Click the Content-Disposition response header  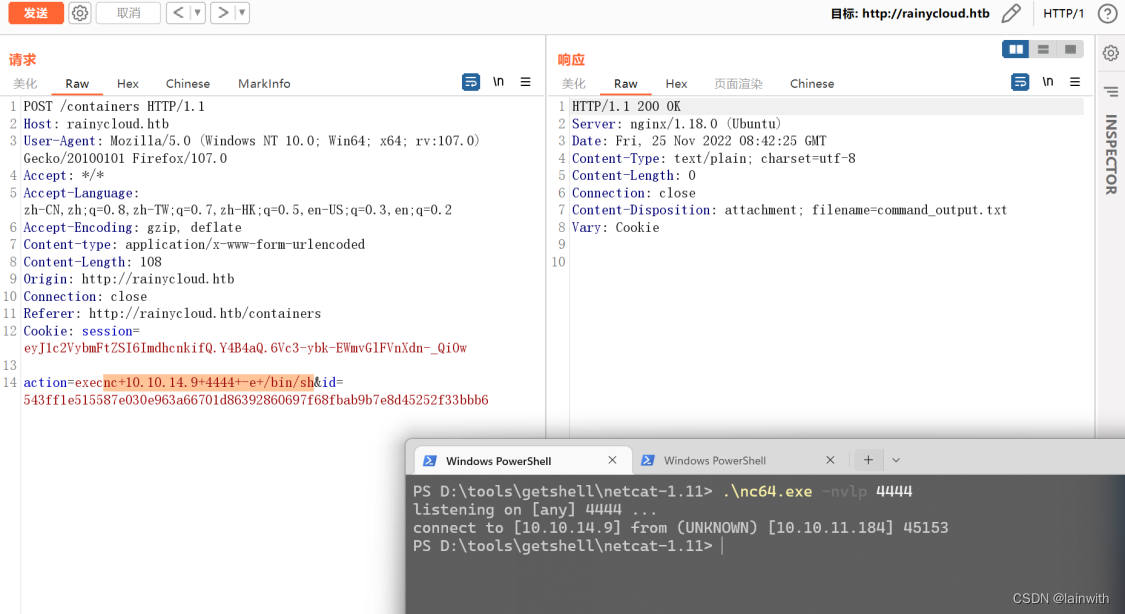click(x=789, y=209)
